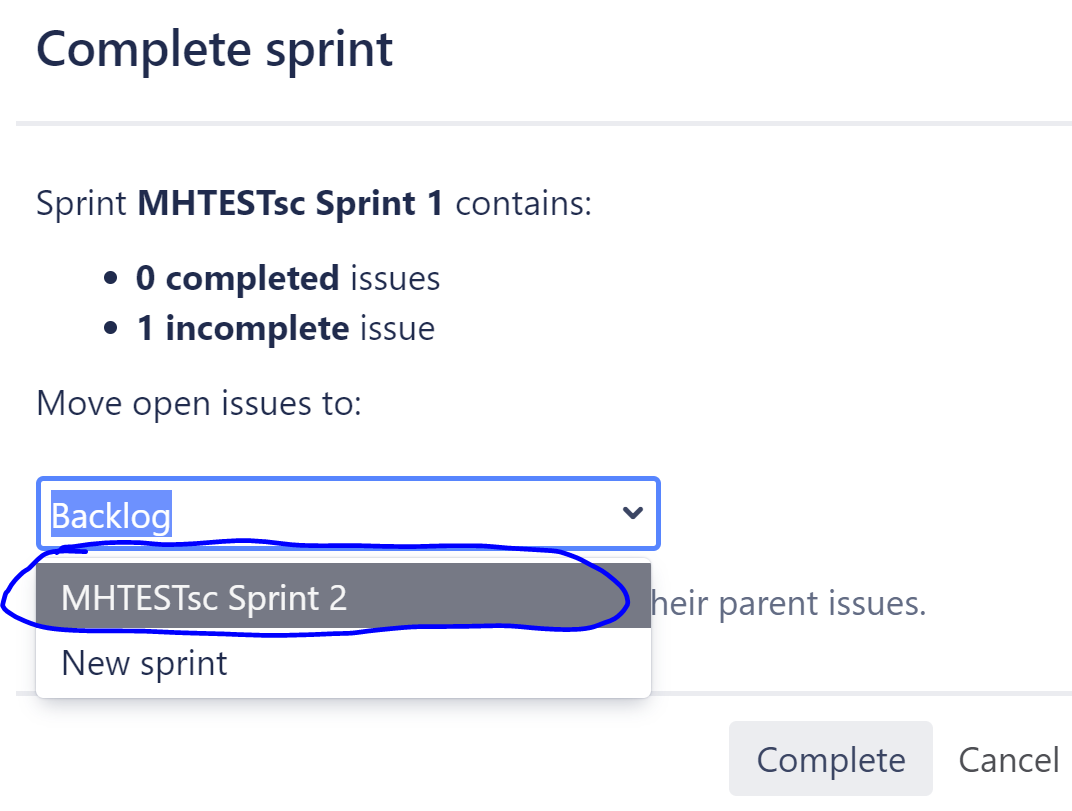The image size is (1072, 811).
Task: Click the bold "1 incomplete" count
Action: [243, 328]
